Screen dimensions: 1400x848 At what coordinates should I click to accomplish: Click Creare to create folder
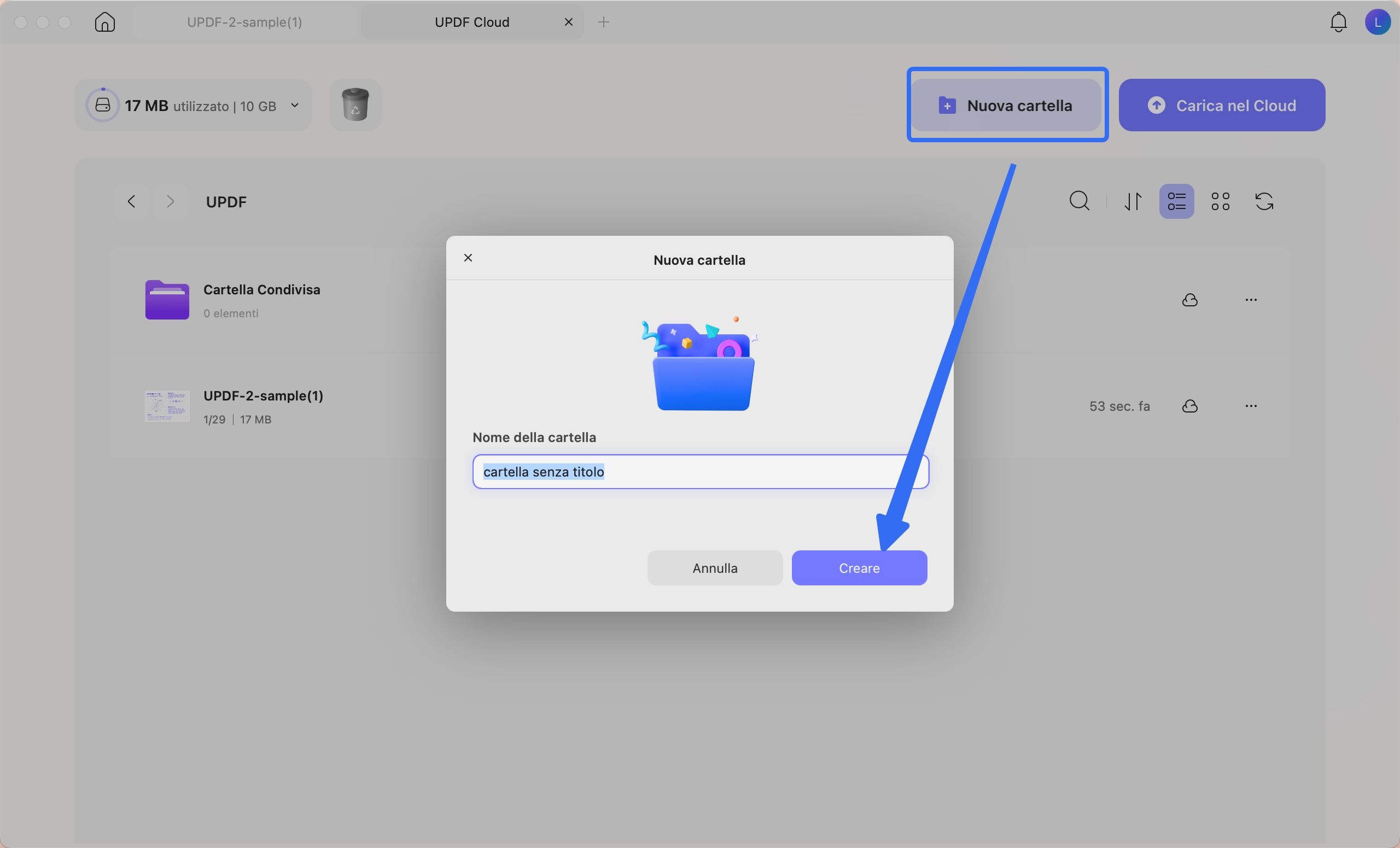[859, 568]
